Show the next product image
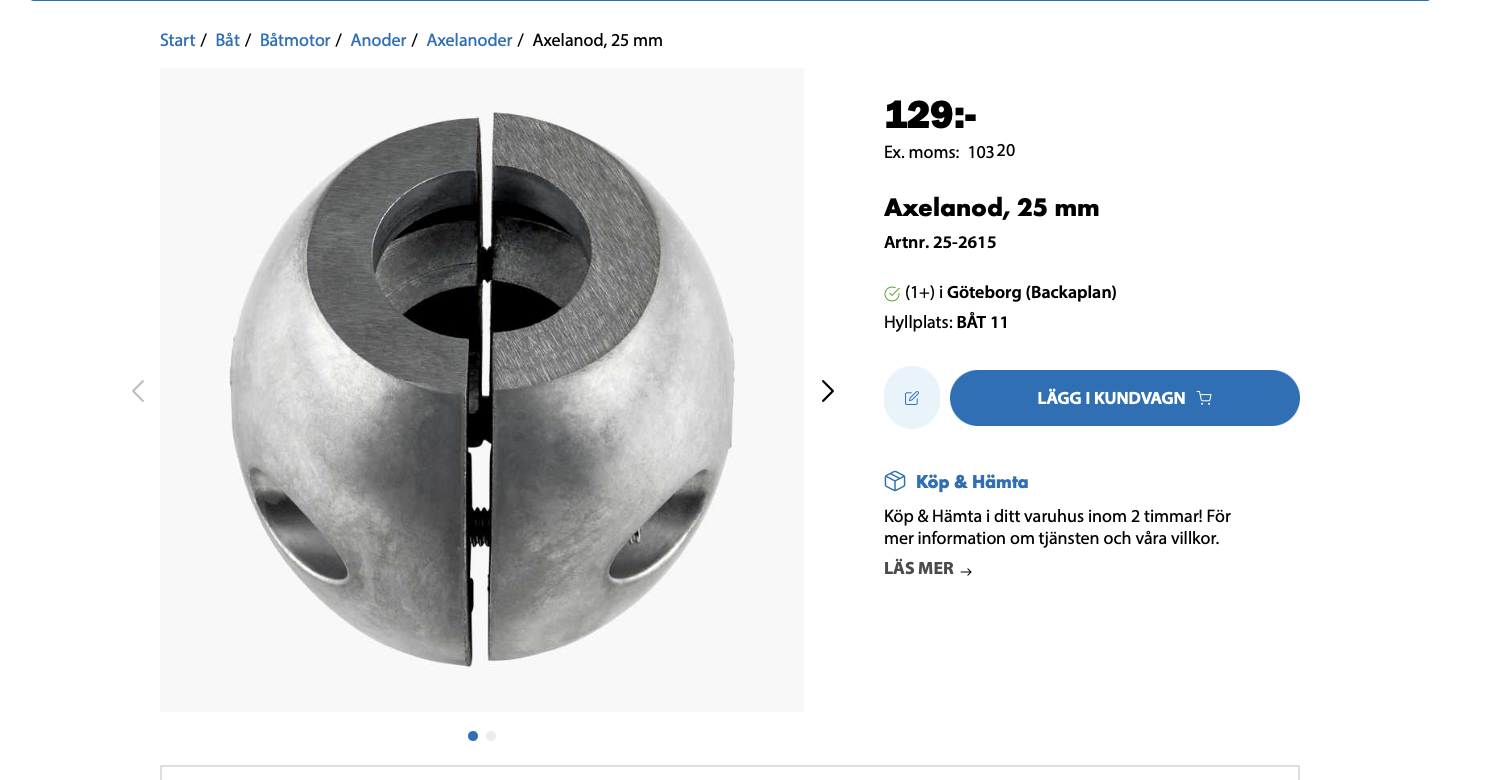This screenshot has width=1506, height=780. pos(827,391)
